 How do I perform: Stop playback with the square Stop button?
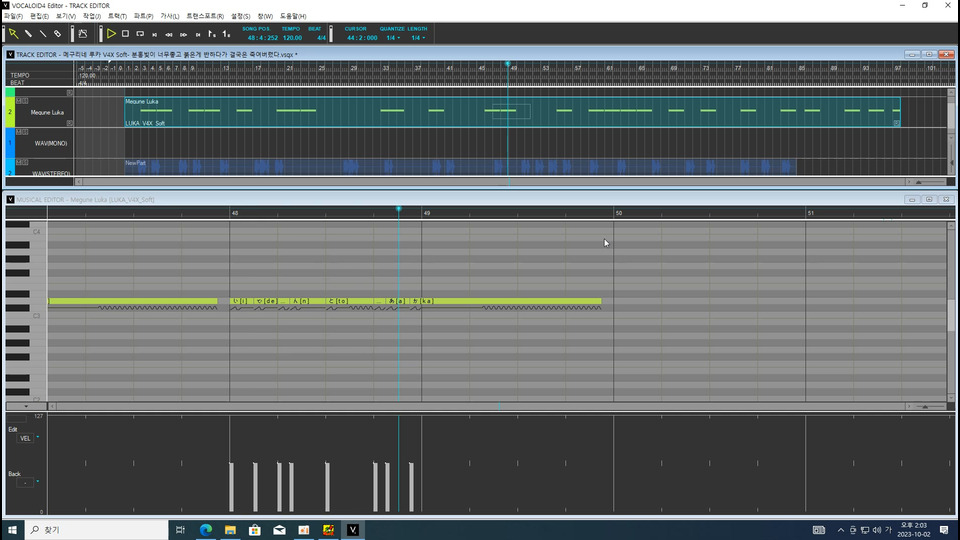[126, 34]
